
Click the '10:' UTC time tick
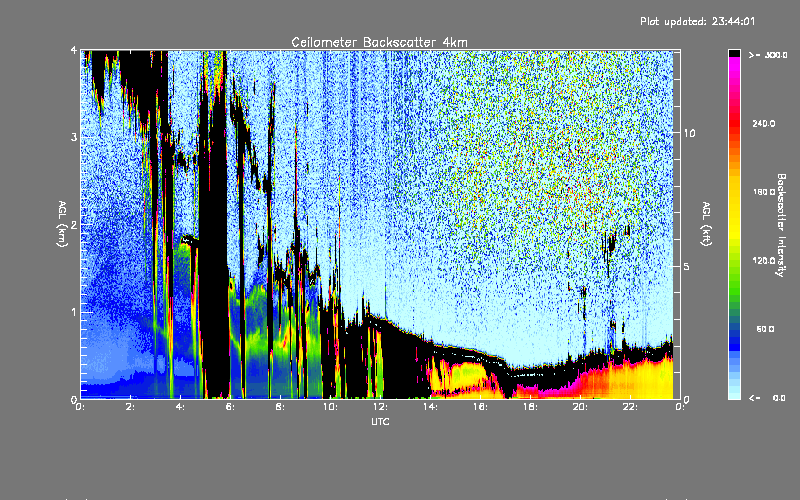[x=330, y=407]
